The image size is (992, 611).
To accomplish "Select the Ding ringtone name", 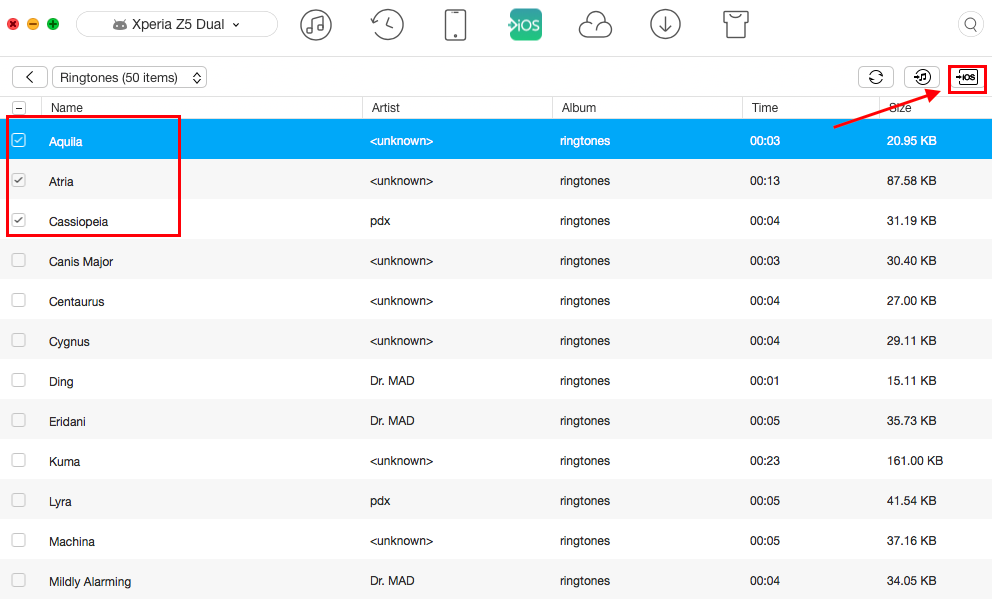I will point(61,381).
